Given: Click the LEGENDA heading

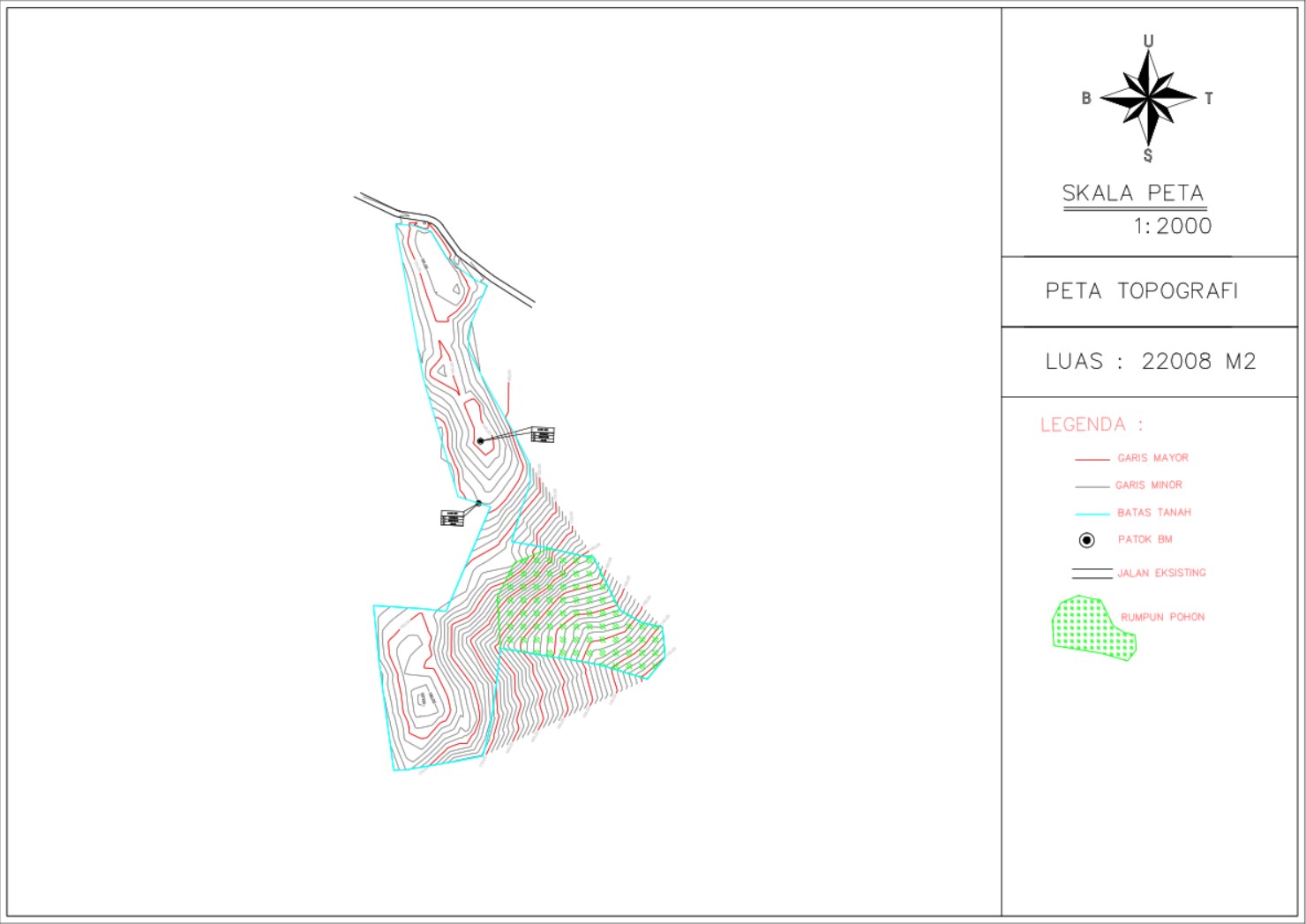Looking at the screenshot, I should coord(1092,425).
